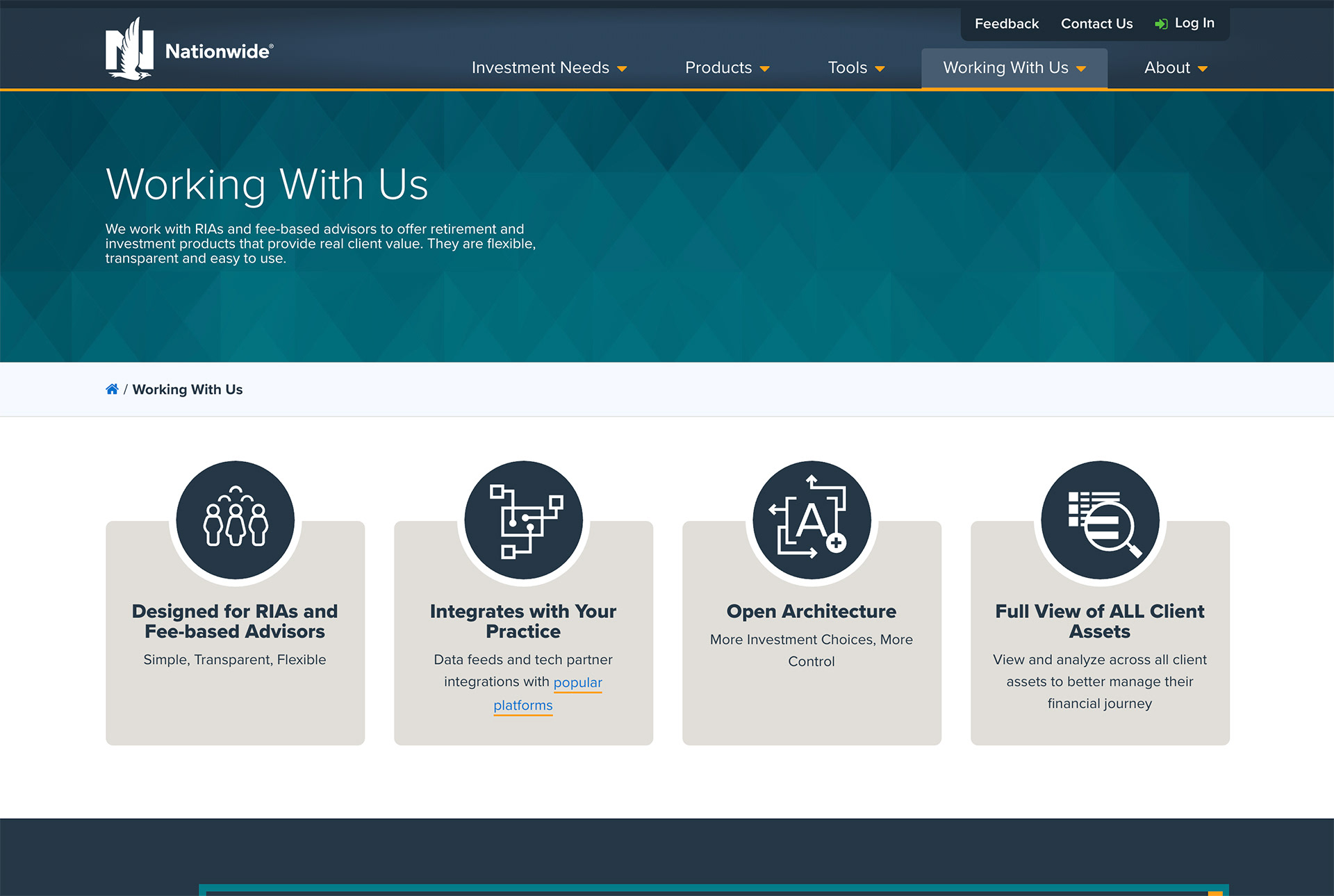
Task: Open the Feedback link
Action: (x=1006, y=24)
